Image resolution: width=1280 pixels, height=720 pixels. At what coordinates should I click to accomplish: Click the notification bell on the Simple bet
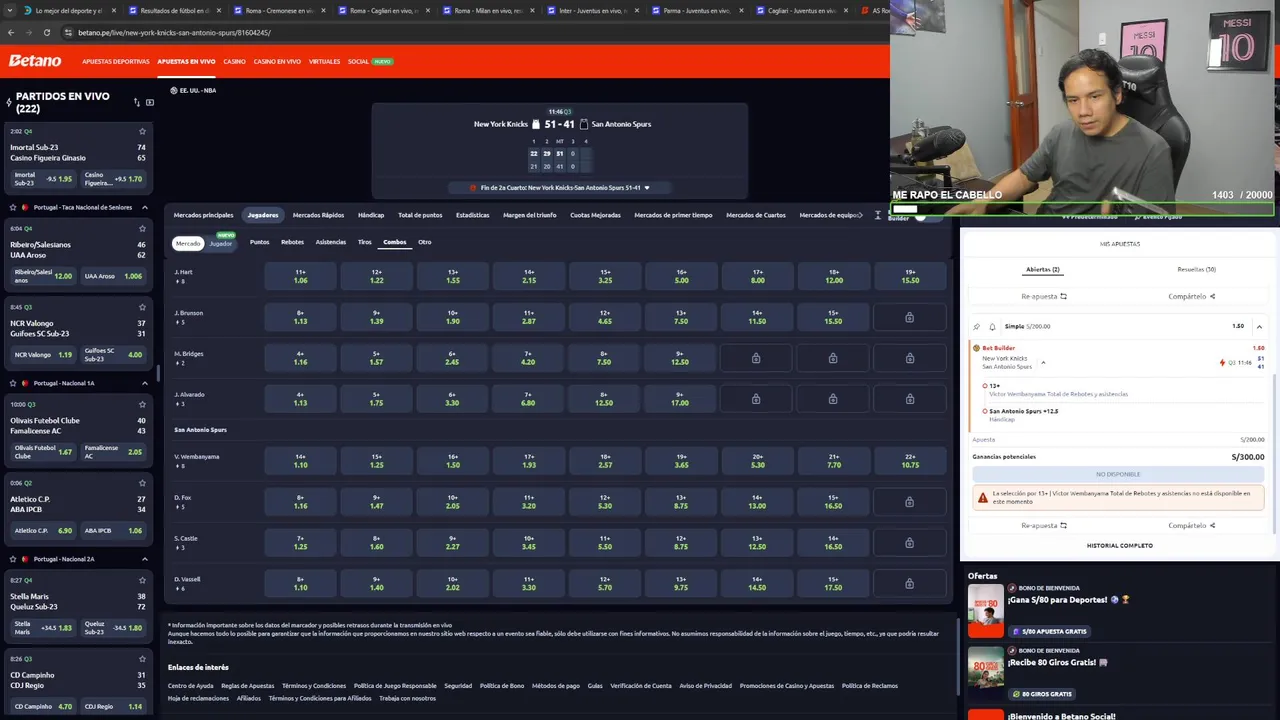pyautogui.click(x=992, y=326)
